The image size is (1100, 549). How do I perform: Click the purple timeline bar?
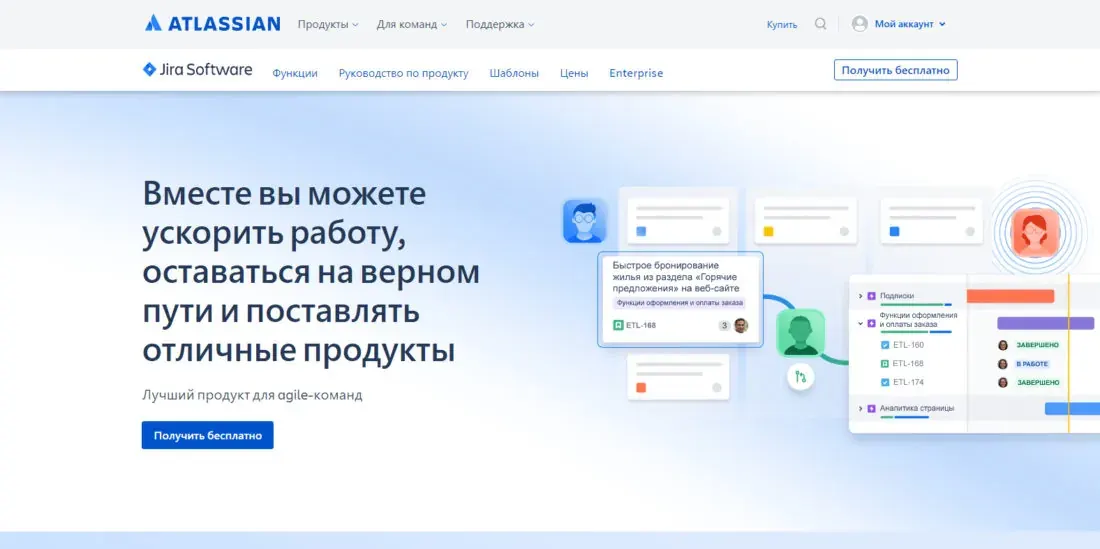(1045, 323)
